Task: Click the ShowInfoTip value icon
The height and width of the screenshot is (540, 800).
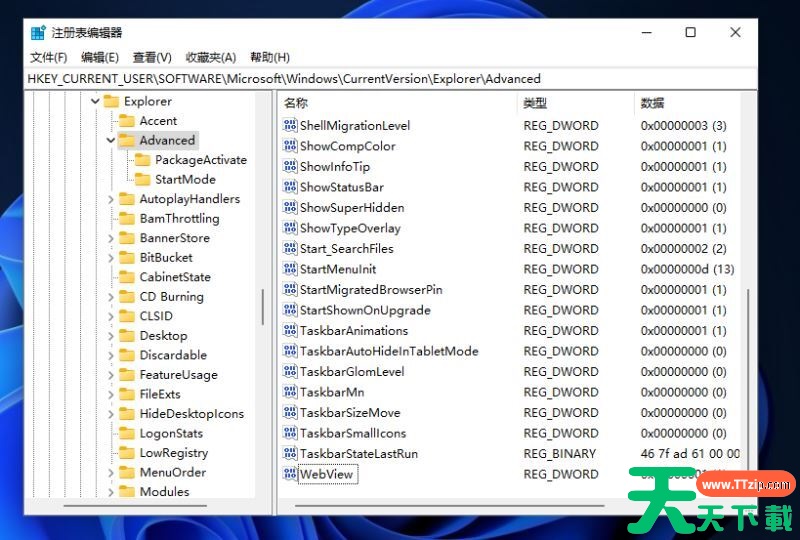Action: click(x=290, y=166)
